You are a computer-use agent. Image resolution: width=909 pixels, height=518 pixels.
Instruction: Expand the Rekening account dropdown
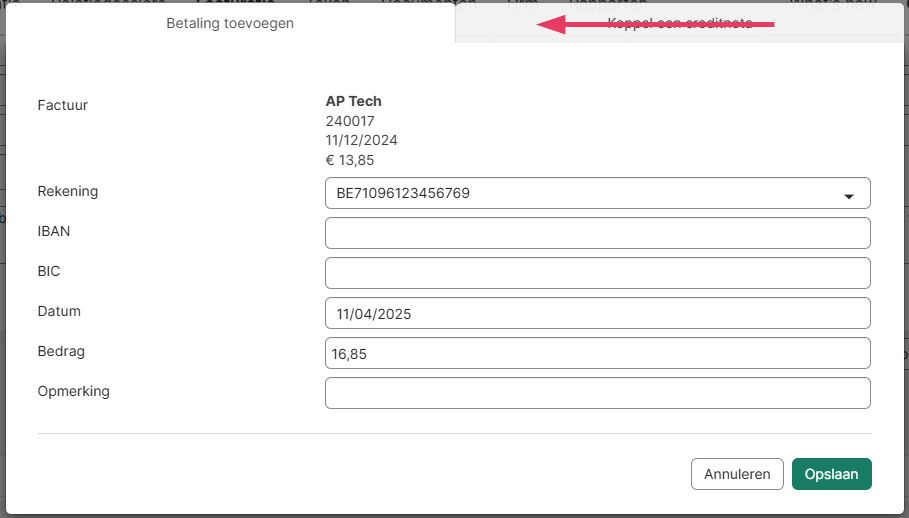597,193
